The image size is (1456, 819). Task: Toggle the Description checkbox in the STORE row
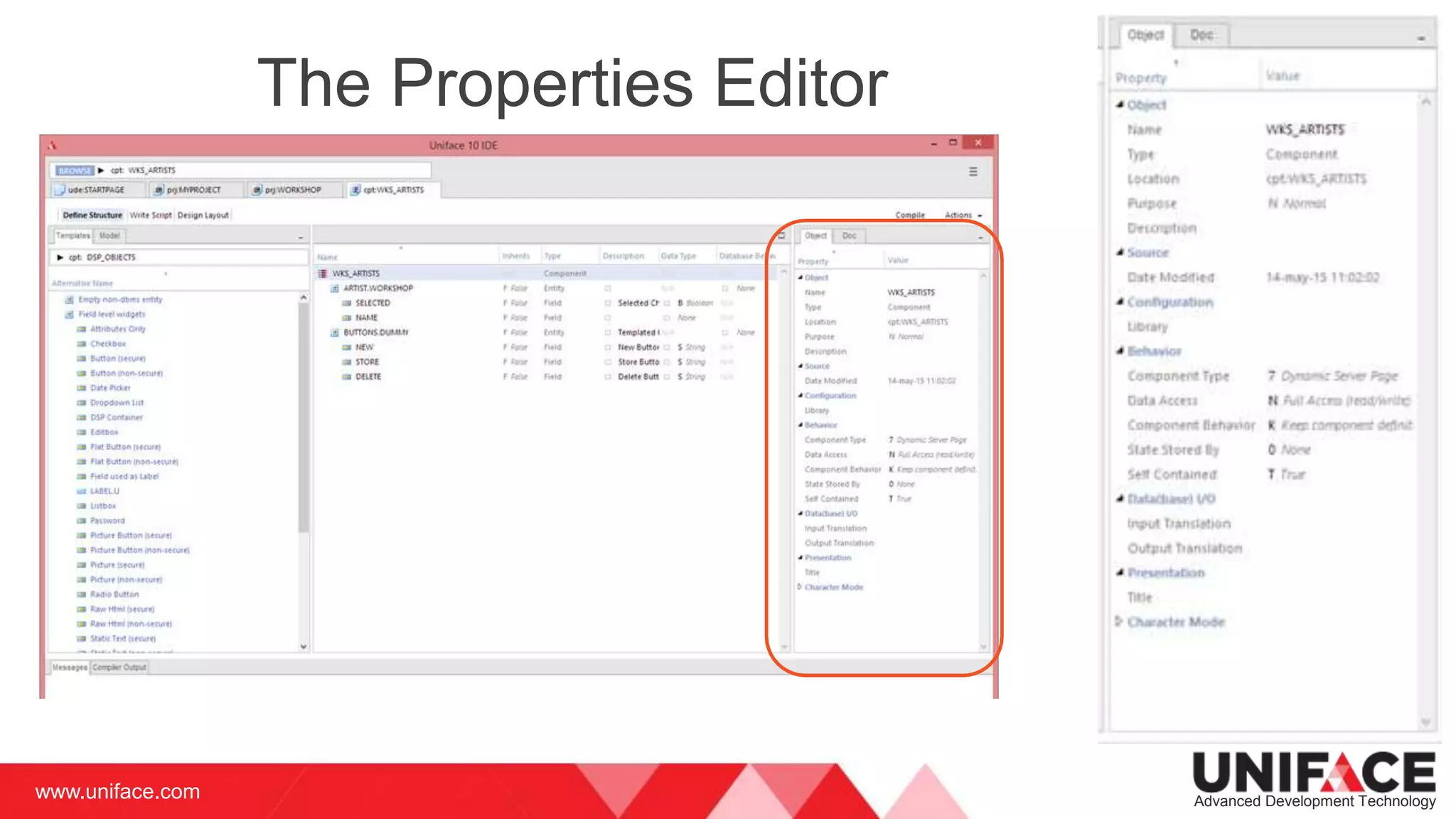(x=608, y=362)
